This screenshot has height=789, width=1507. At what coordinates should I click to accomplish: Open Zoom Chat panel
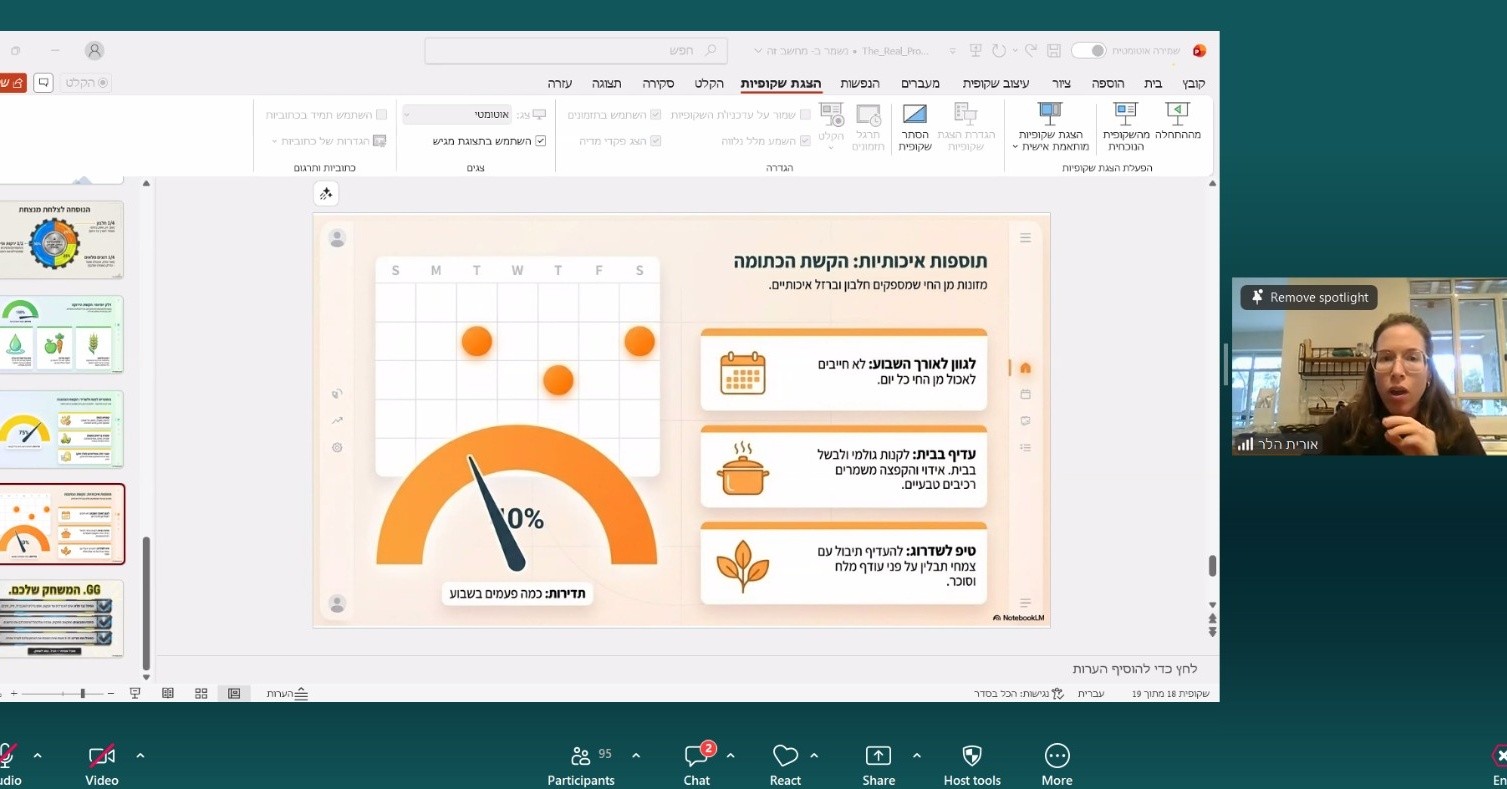(697, 765)
